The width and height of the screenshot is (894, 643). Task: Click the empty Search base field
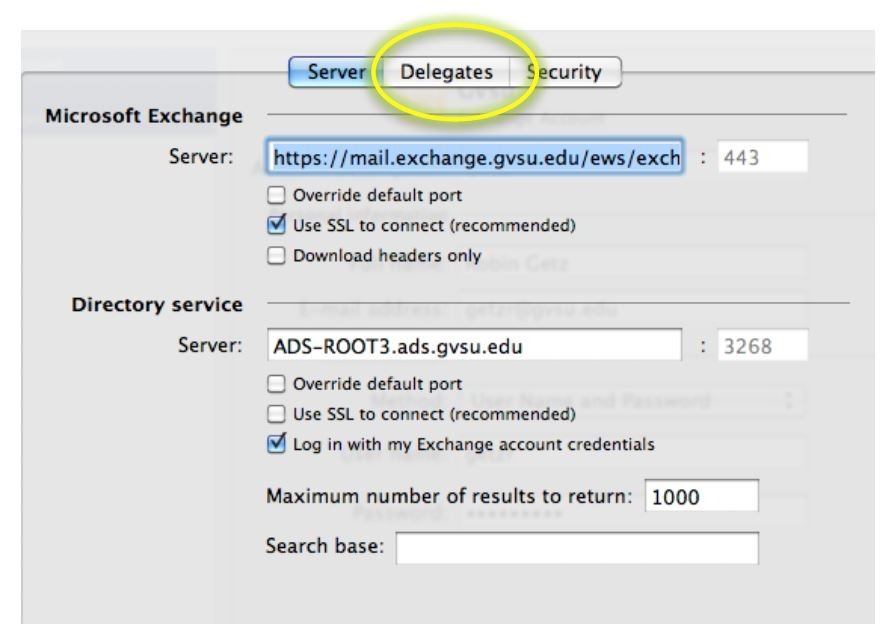click(x=577, y=548)
